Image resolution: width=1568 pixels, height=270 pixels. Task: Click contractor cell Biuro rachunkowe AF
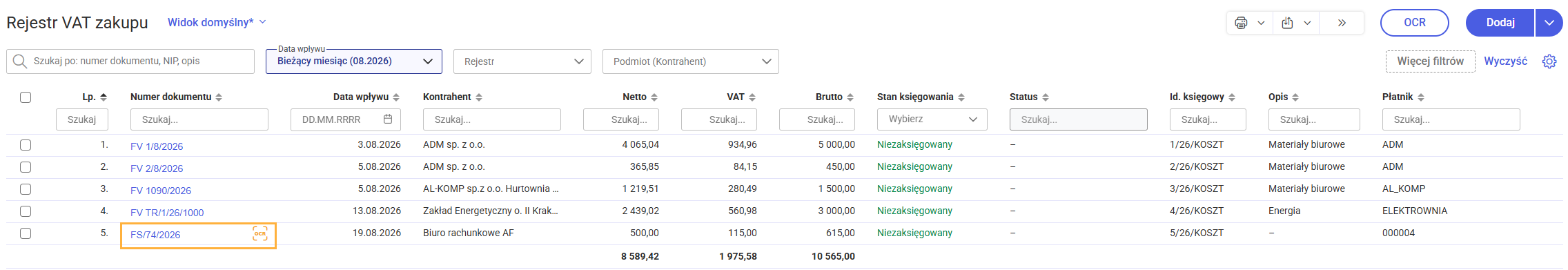tap(469, 233)
